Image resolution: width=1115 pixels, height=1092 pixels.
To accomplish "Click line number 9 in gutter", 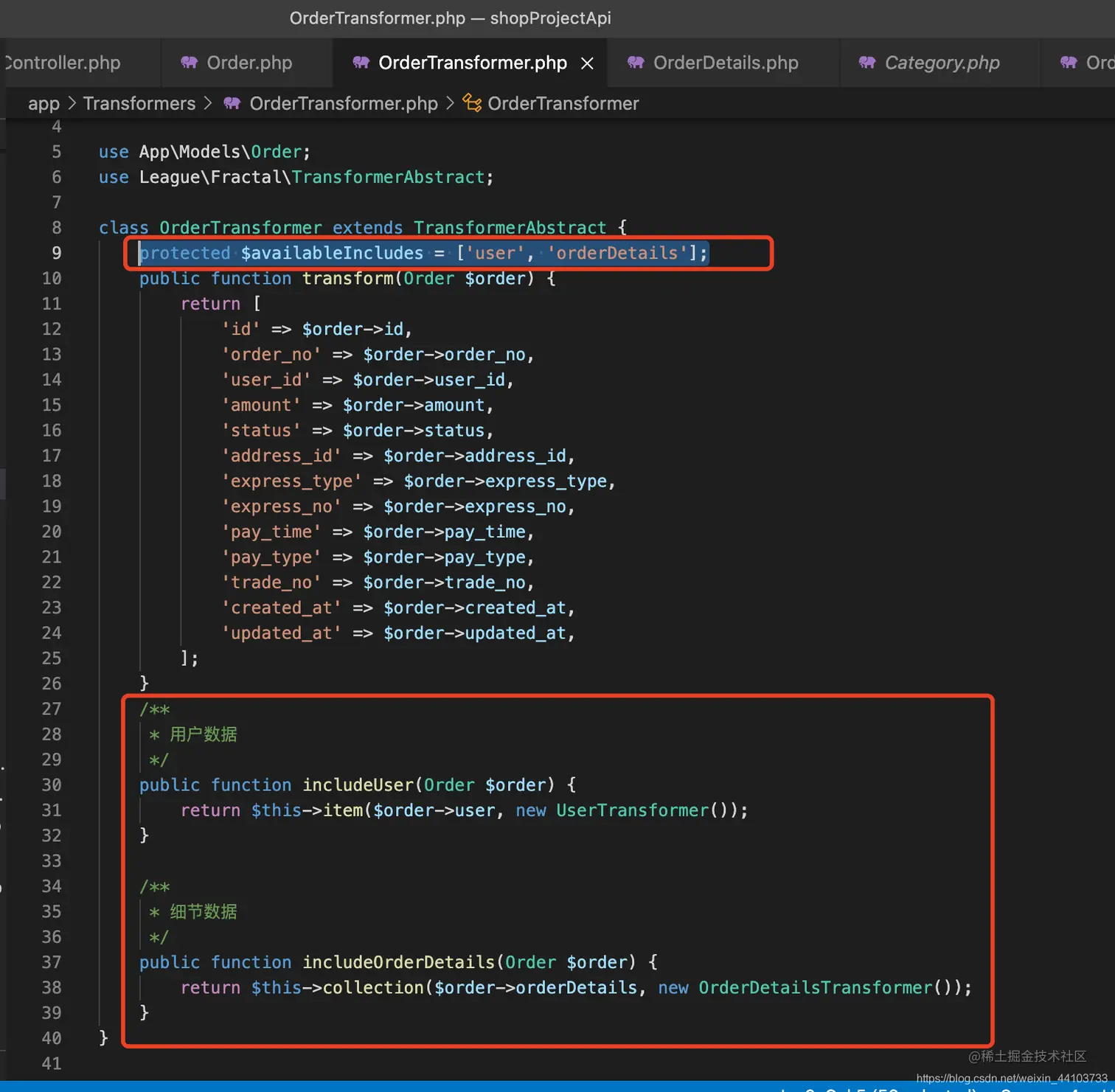I will coord(56,253).
